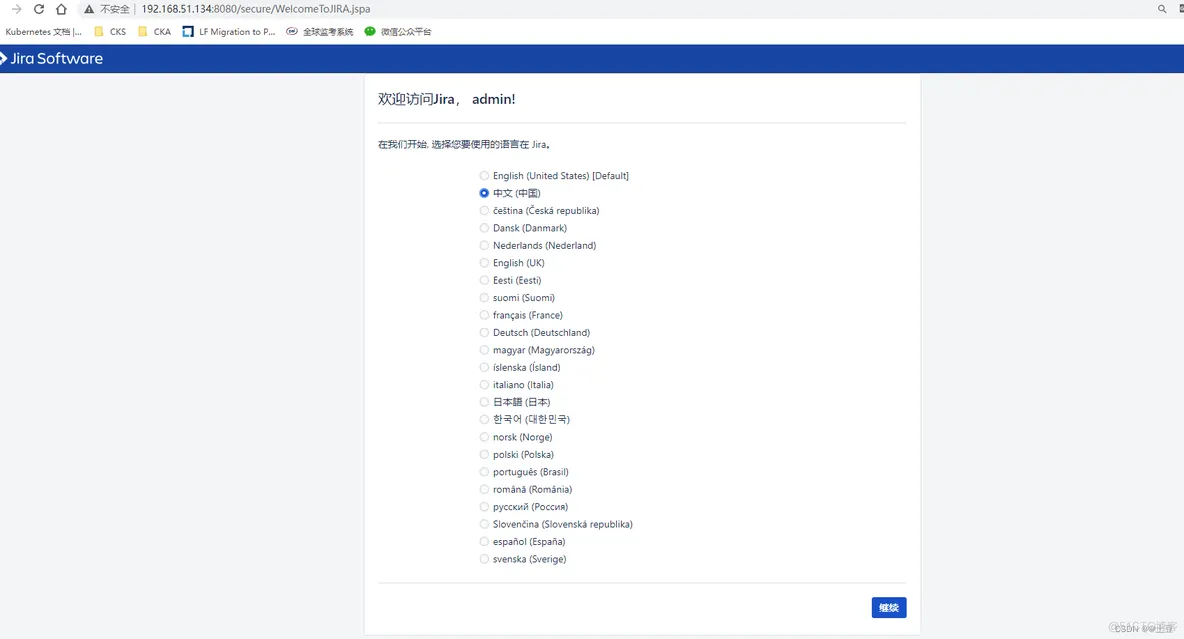Screen dimensions: 1184x639
Task: Select português (Brasil) radio button
Action: click(x=484, y=472)
